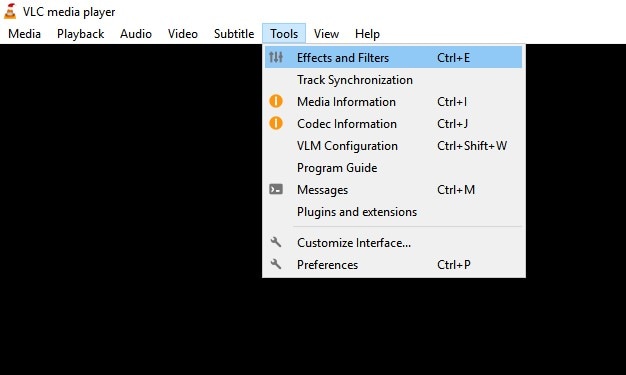Image resolution: width=626 pixels, height=375 pixels.
Task: Open Plugins and extensions
Action: (x=393, y=211)
